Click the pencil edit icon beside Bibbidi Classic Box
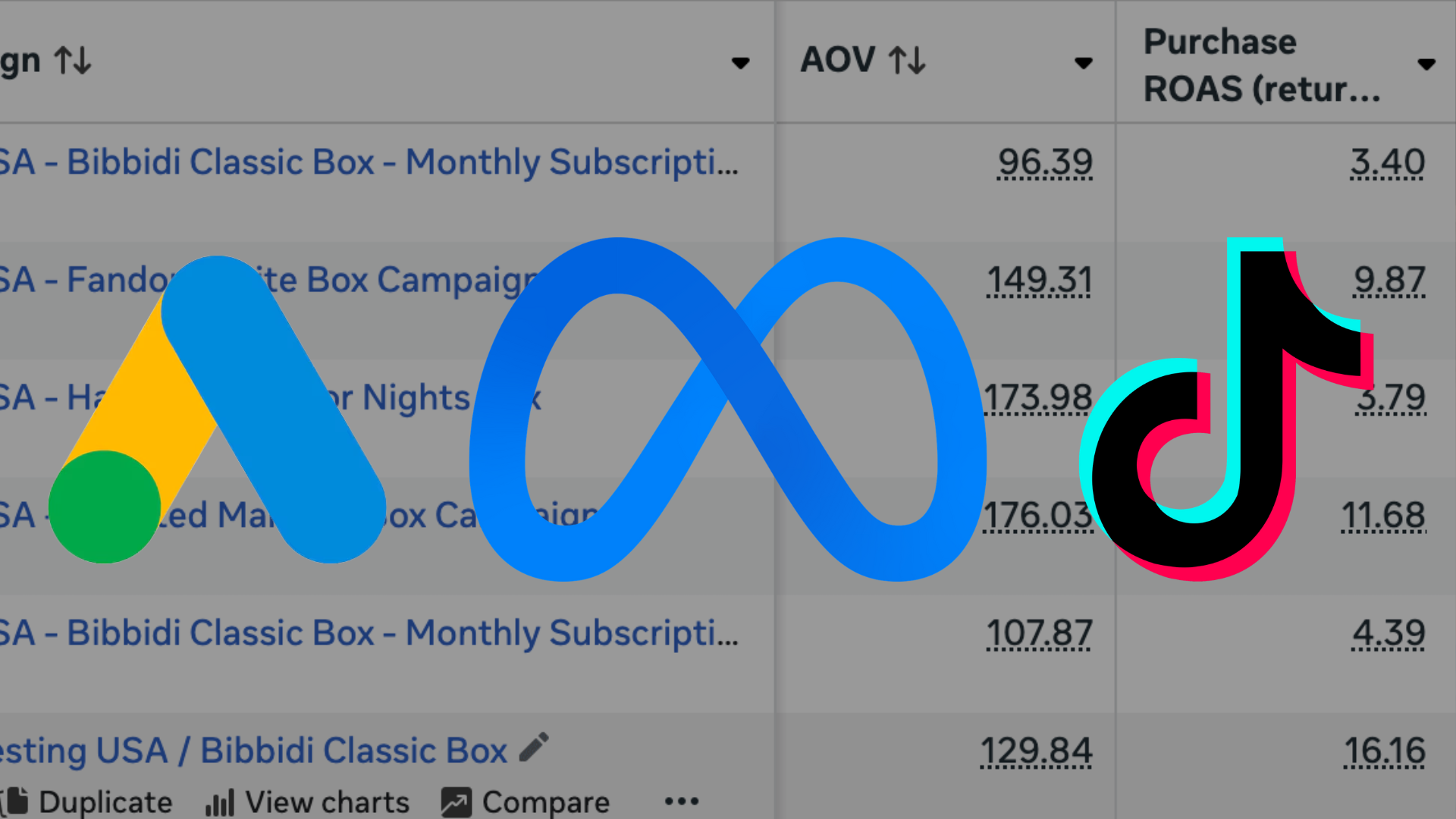 534,747
